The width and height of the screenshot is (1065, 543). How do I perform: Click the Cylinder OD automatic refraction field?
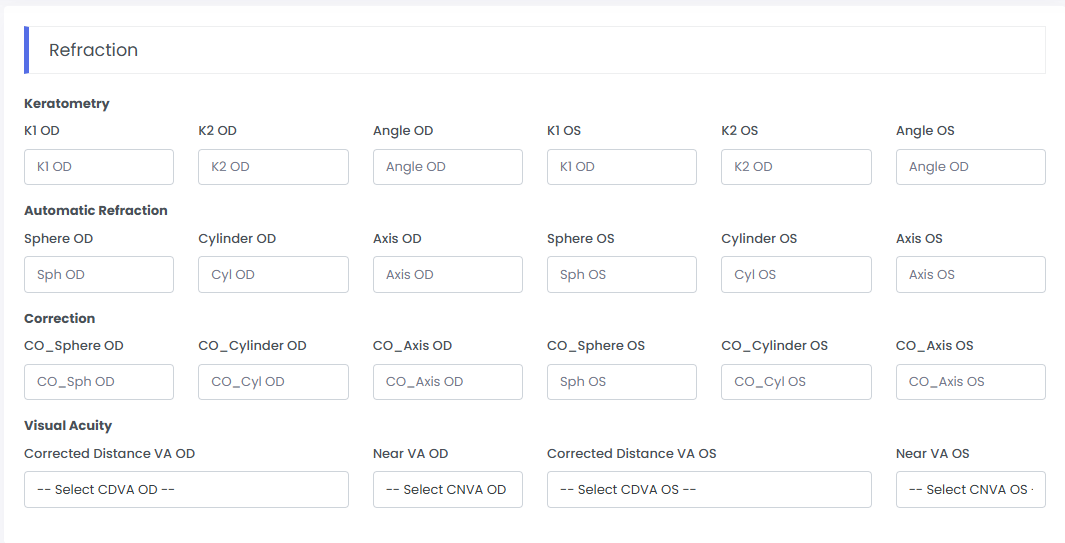point(273,274)
